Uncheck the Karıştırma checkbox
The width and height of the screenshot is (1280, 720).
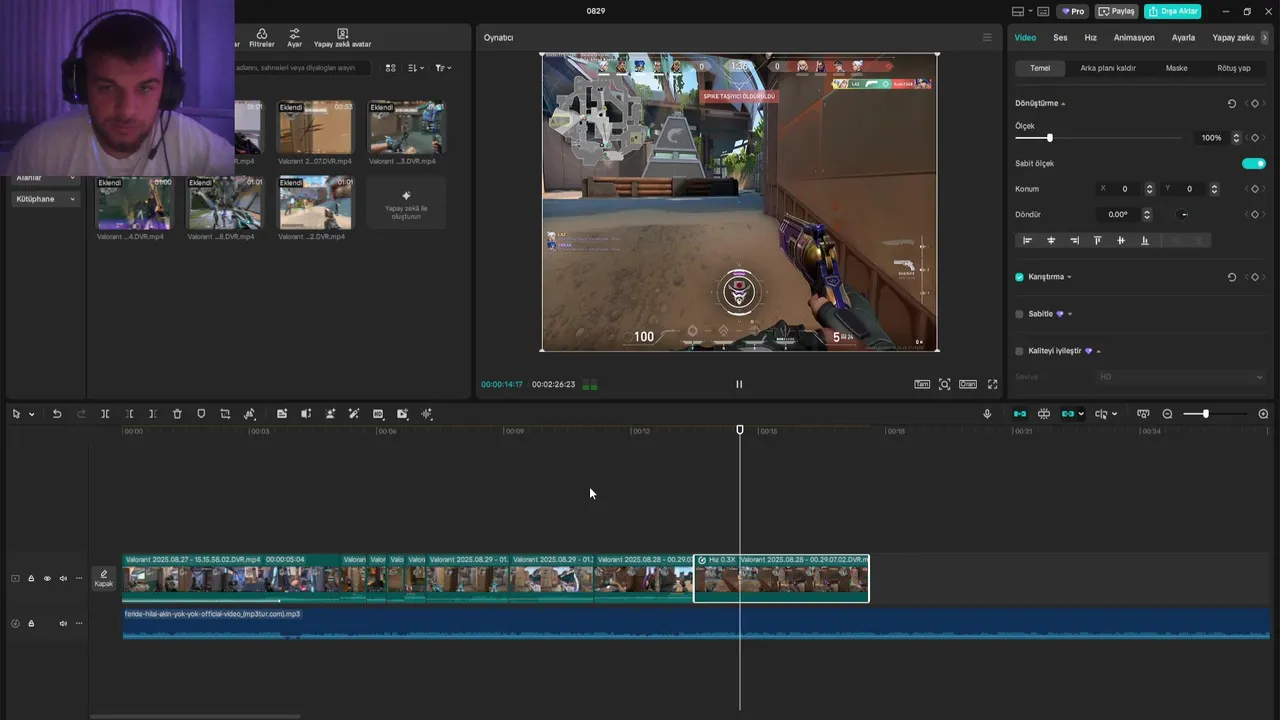[x=1019, y=277]
